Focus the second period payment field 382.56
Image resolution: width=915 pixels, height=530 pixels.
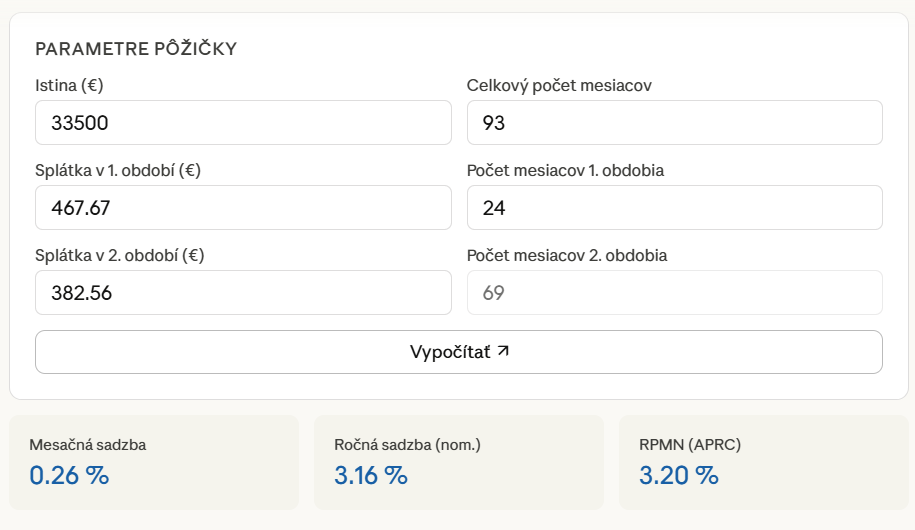(x=243, y=292)
